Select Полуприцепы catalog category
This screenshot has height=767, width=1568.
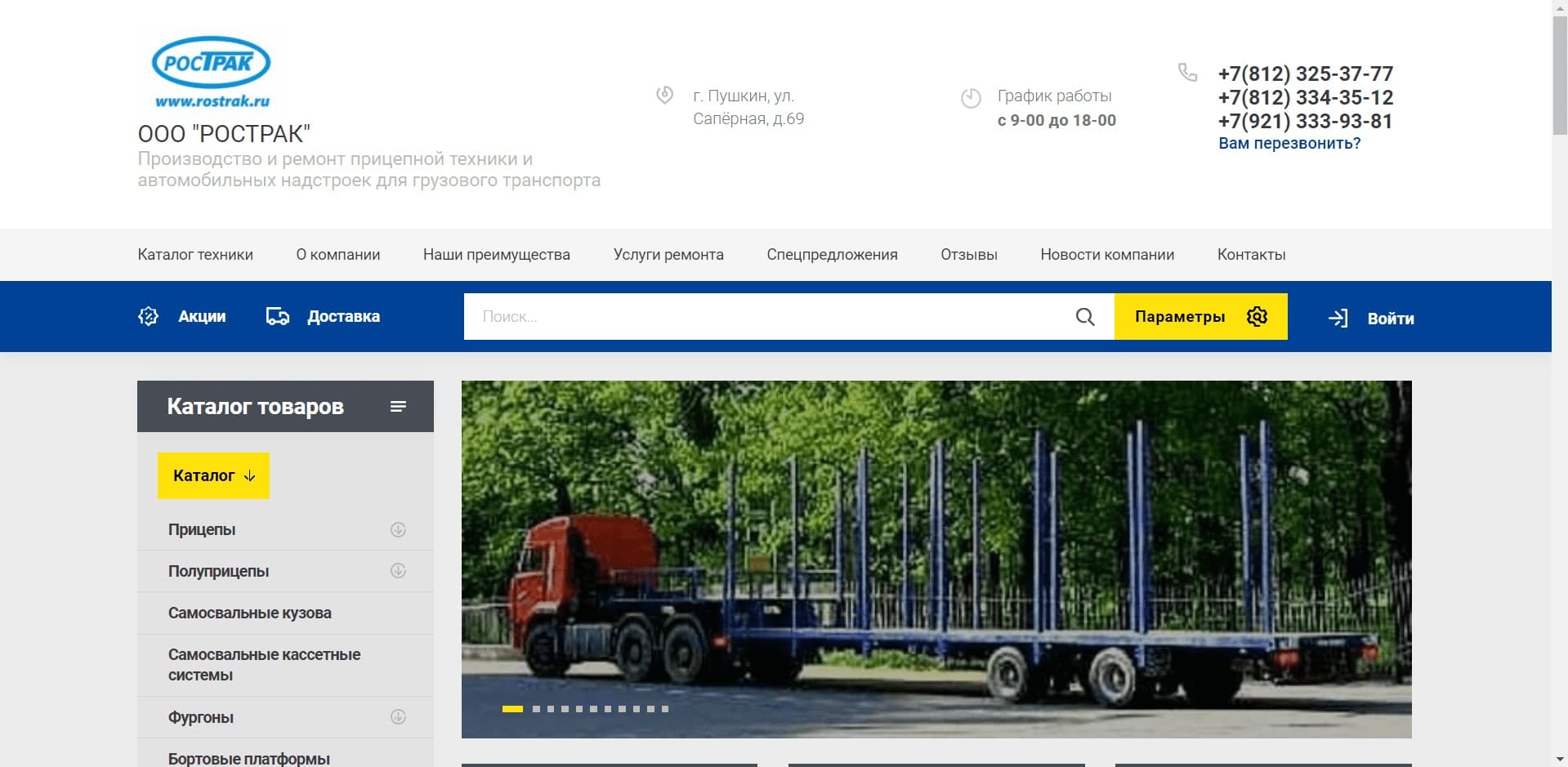click(218, 571)
